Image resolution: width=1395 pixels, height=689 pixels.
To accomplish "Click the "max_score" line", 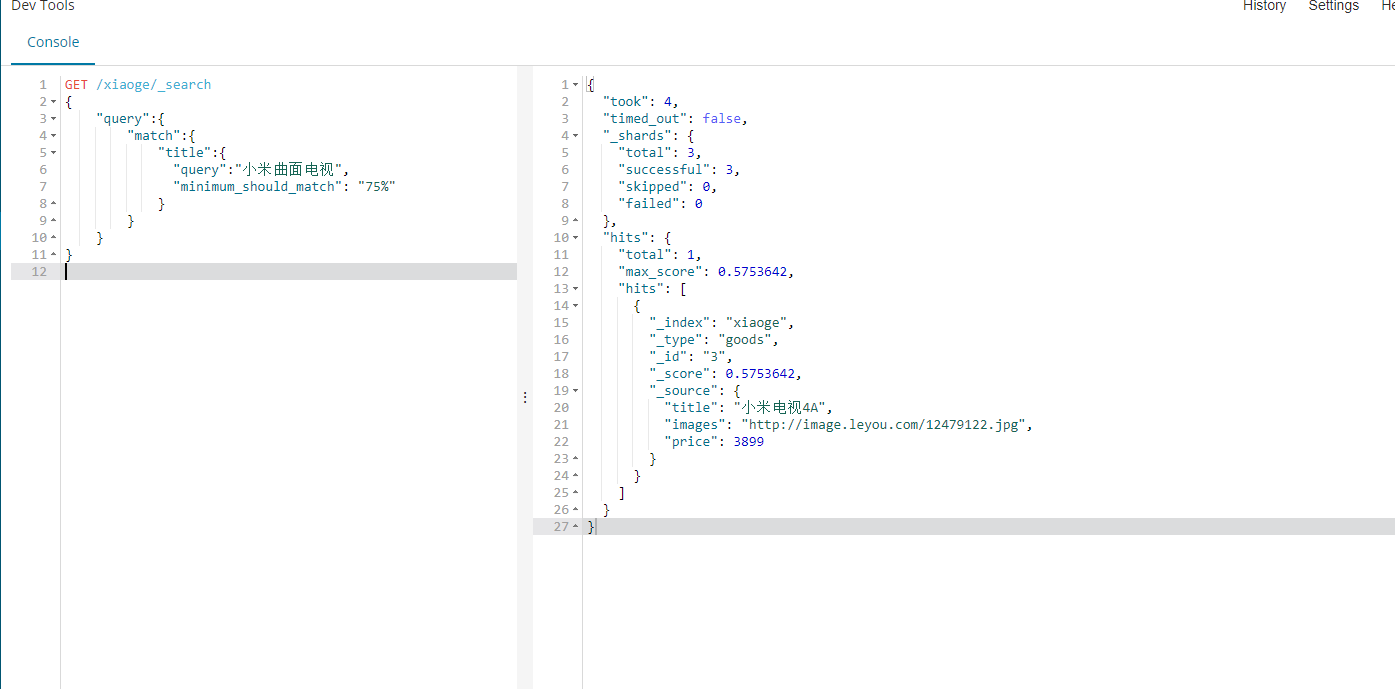I will click(x=706, y=272).
